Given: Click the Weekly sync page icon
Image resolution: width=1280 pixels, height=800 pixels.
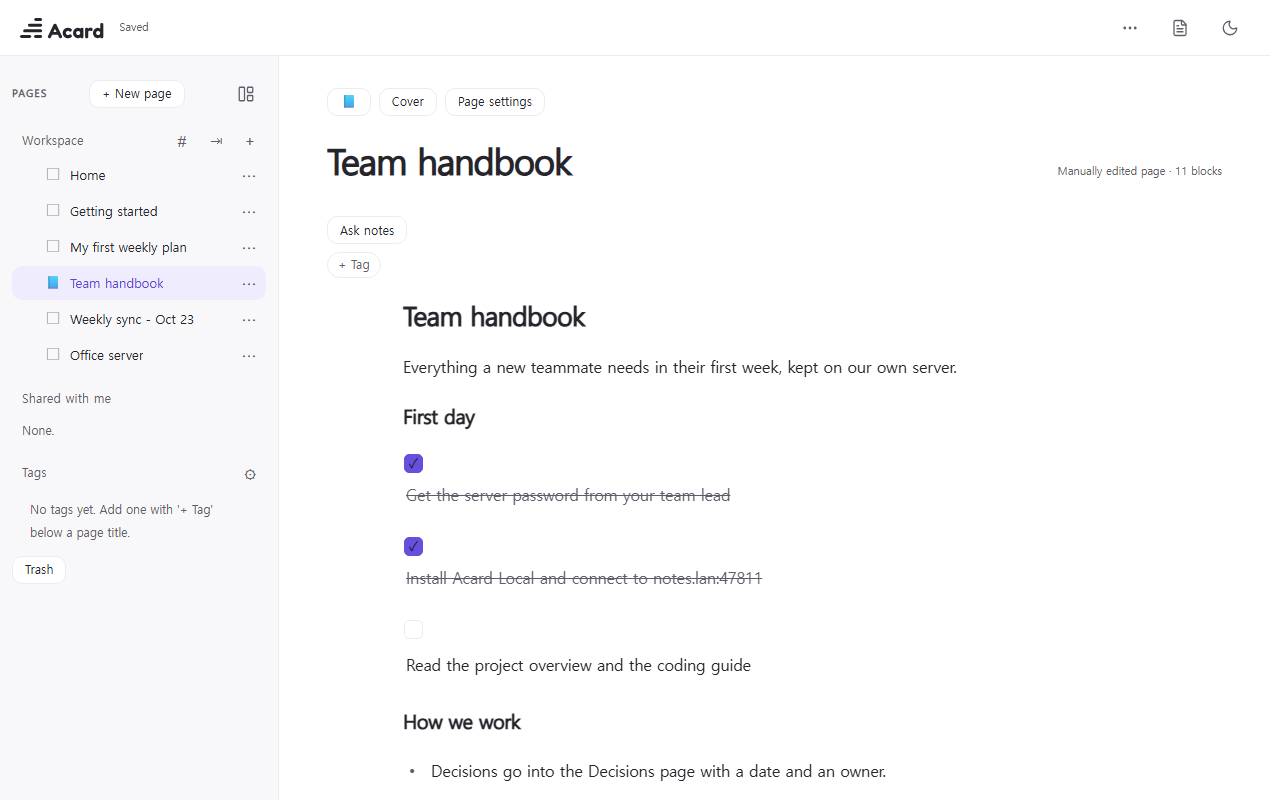Looking at the screenshot, I should click(53, 319).
